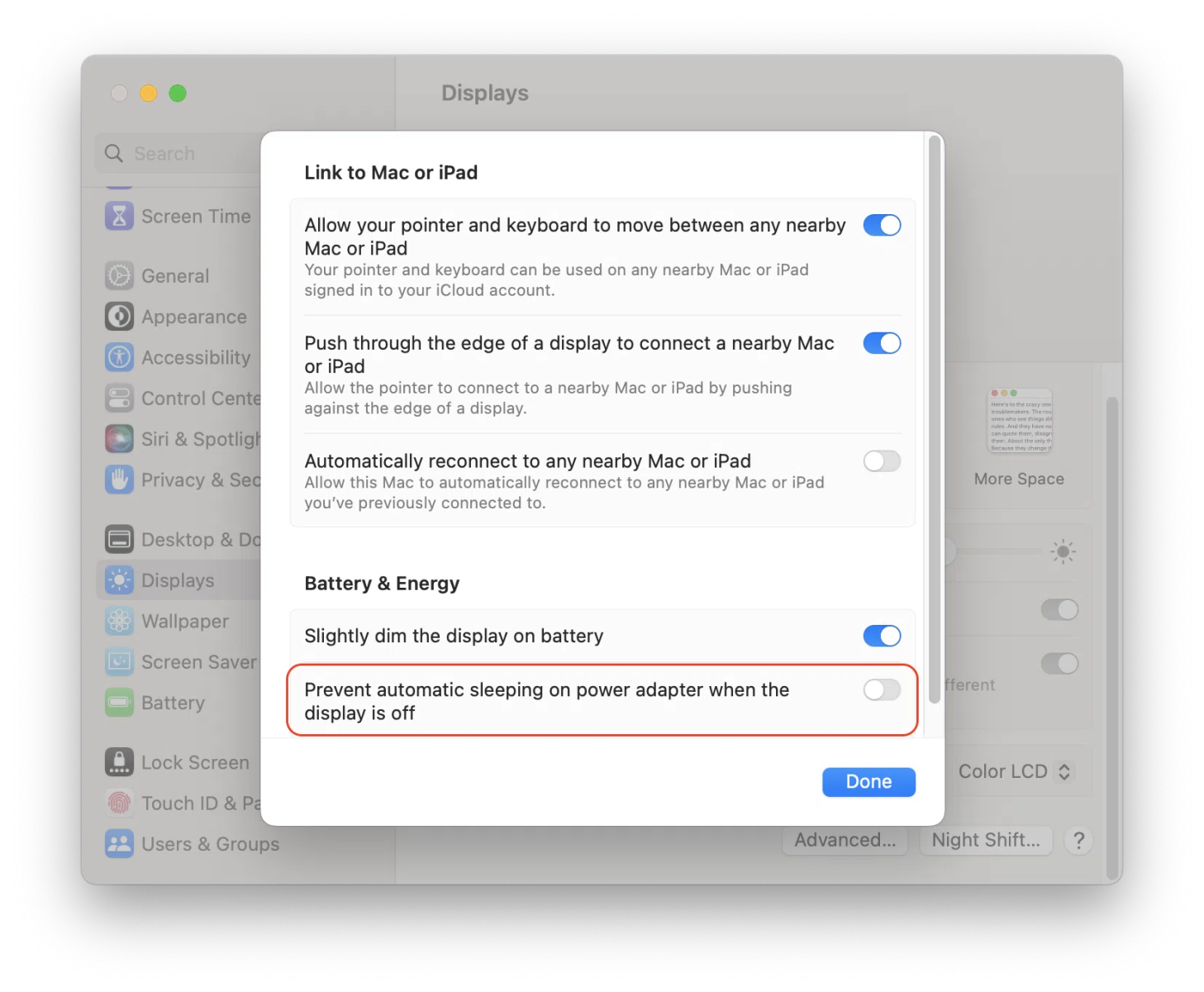
Task: Click the Displays title text
Action: [485, 93]
